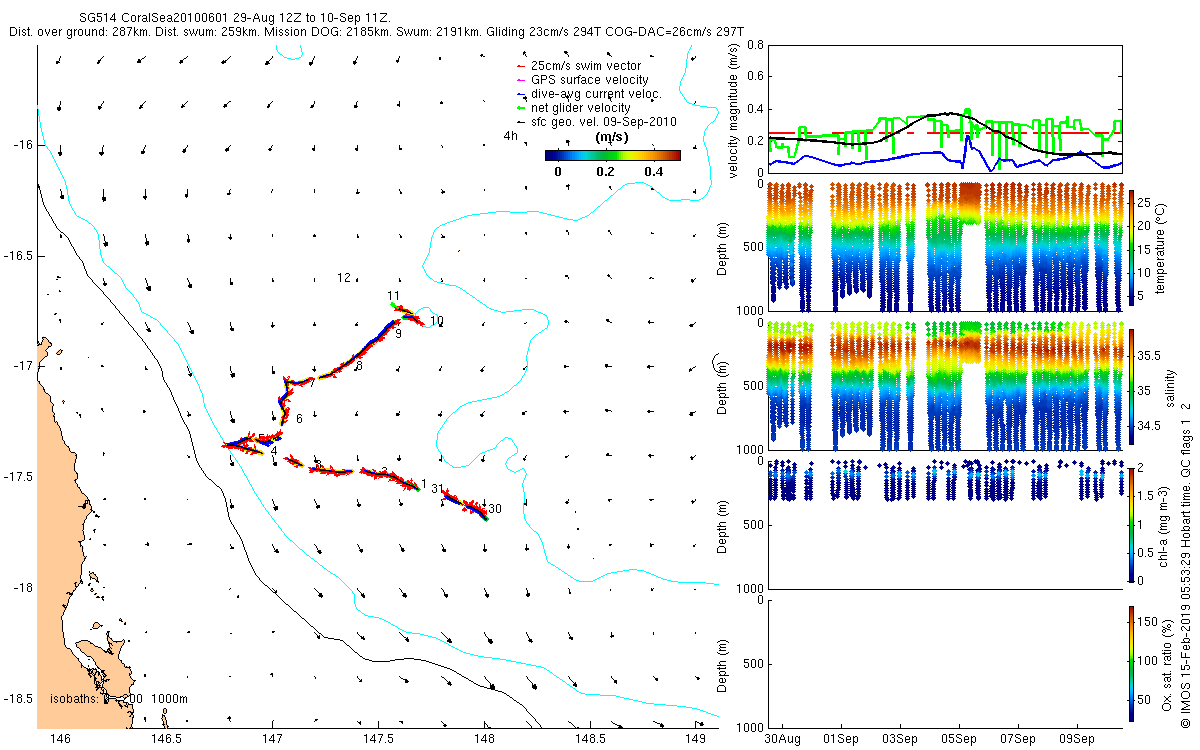Click the '0.6' velocity axis tick
Viewport: 1200px width, 750px height.
pos(754,77)
